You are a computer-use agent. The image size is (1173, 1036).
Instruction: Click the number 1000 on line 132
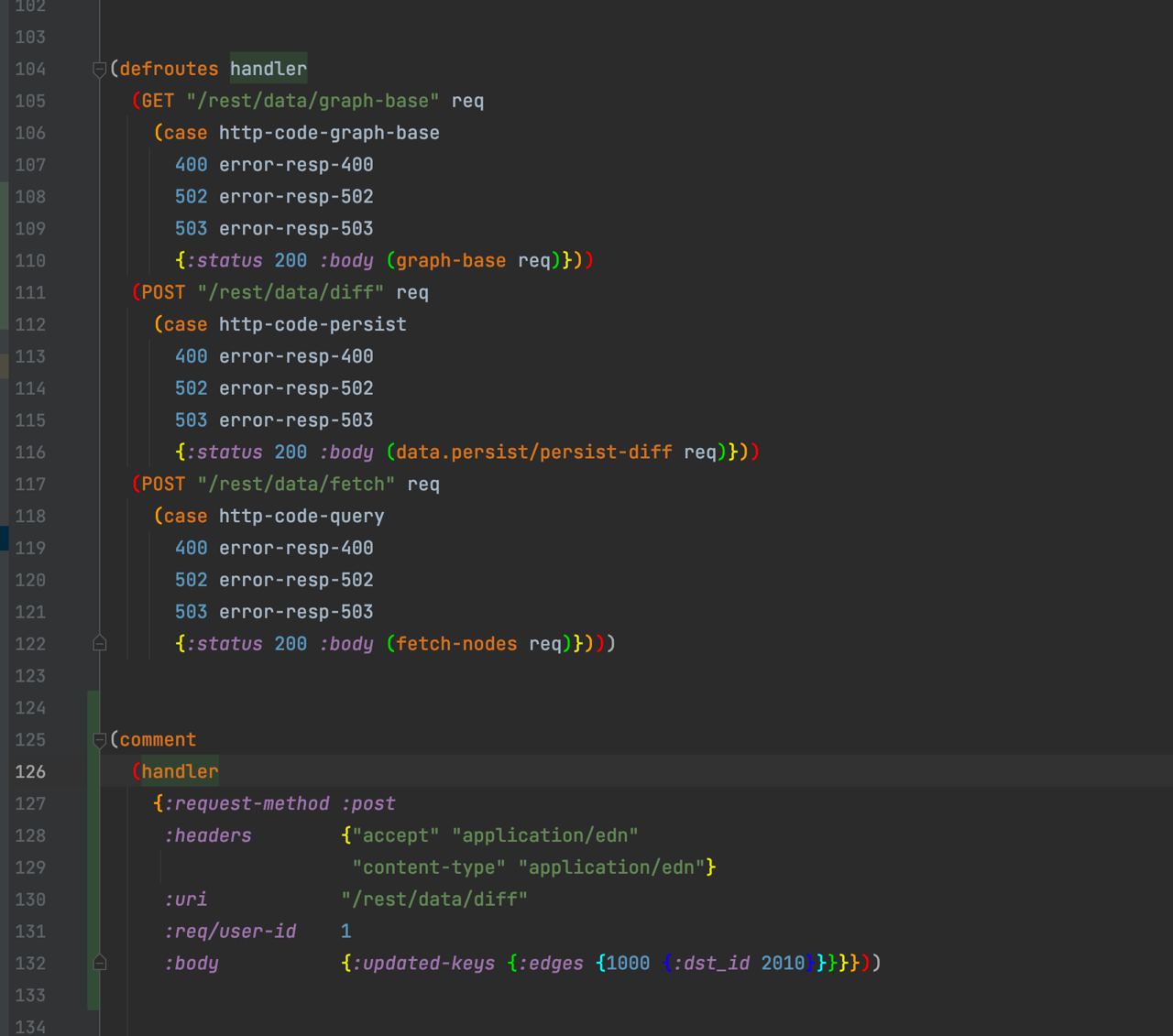click(x=628, y=964)
